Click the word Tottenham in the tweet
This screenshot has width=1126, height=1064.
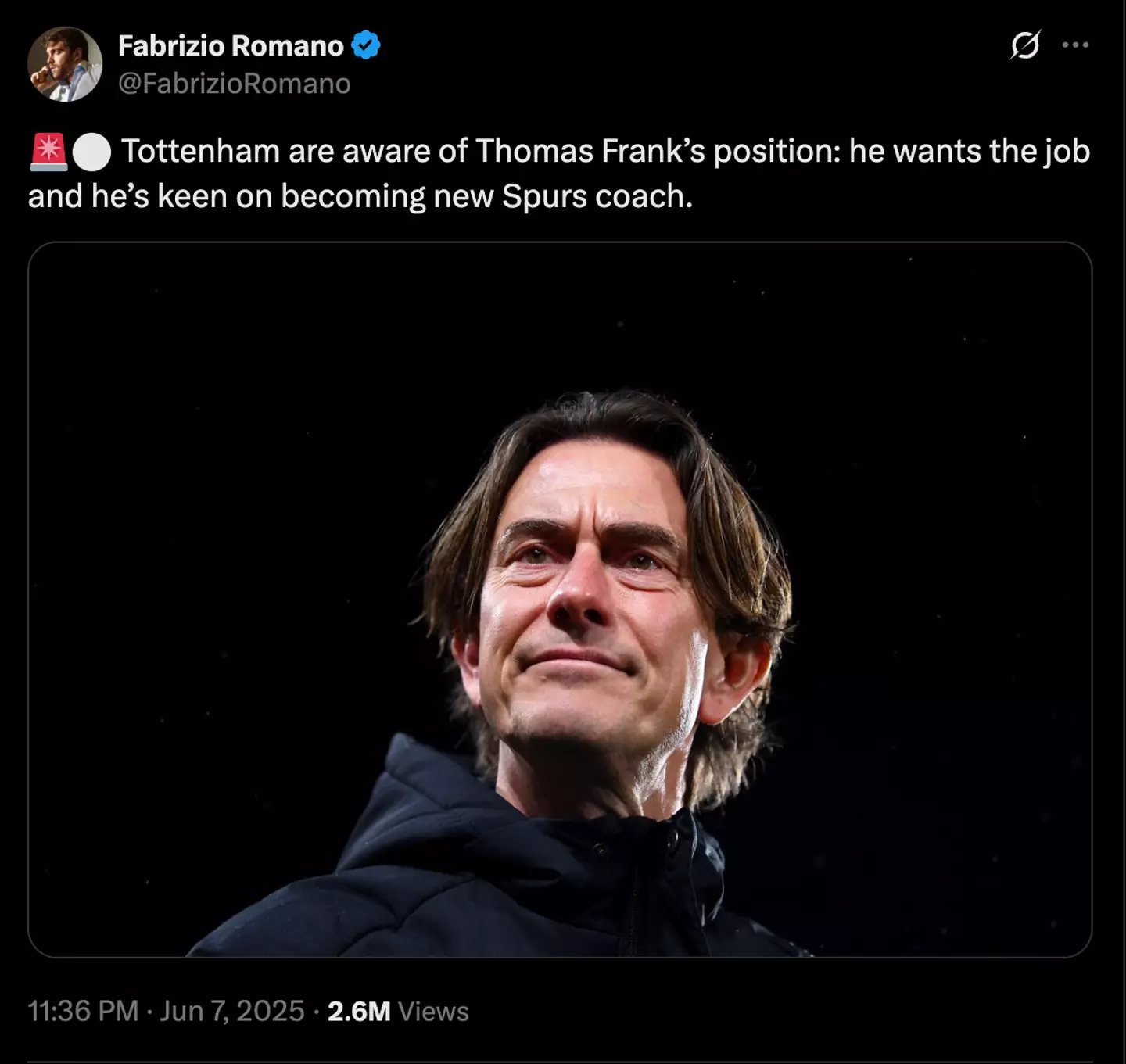tap(200, 151)
